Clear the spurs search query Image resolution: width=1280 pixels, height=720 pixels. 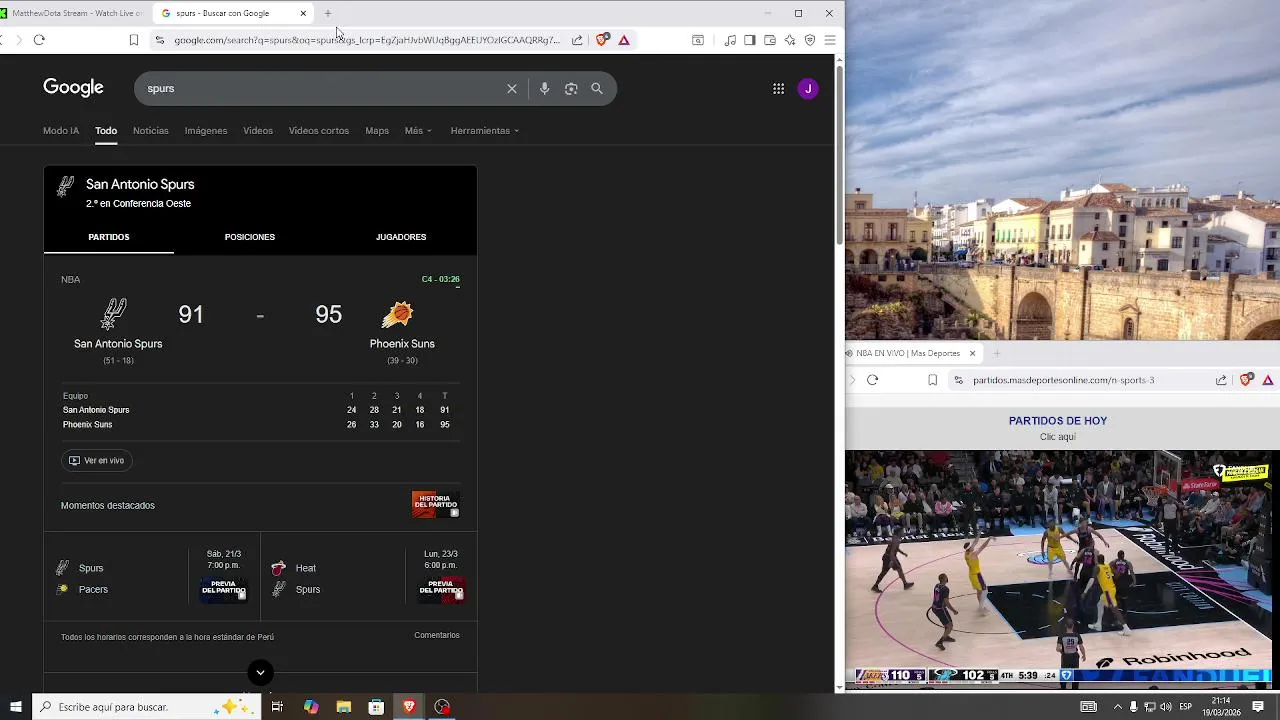(x=512, y=89)
